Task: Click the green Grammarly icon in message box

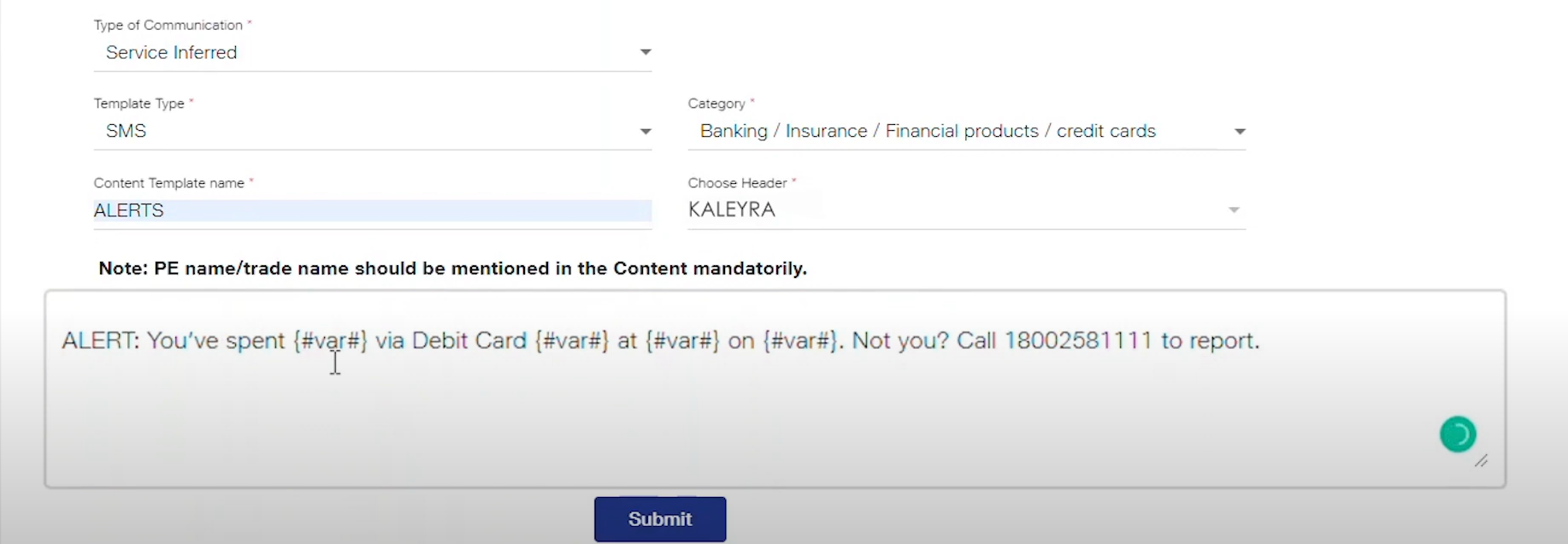Action: coord(1458,434)
